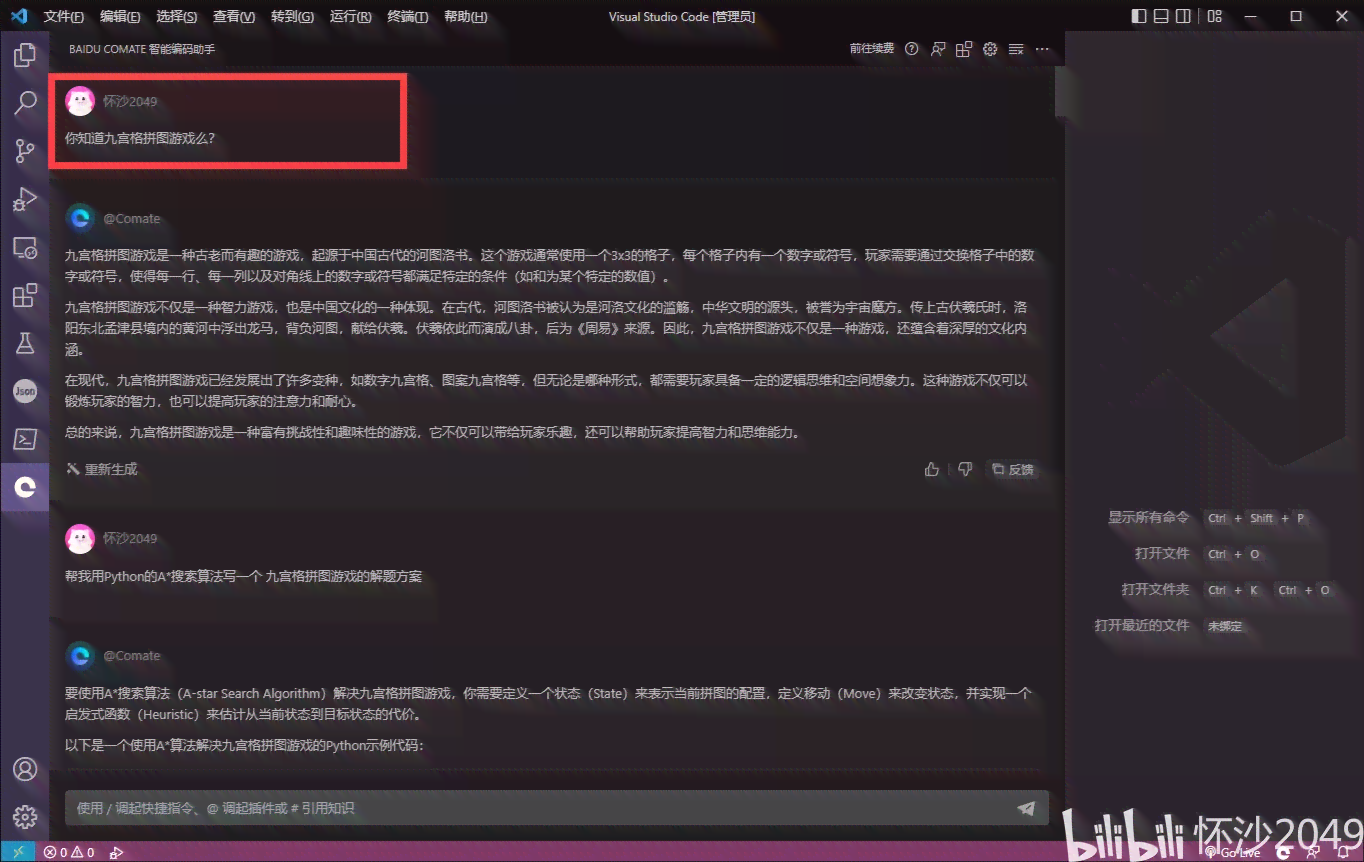Open the Explorer view in activity bar
Viewport: 1364px width, 862px height.
(x=25, y=56)
